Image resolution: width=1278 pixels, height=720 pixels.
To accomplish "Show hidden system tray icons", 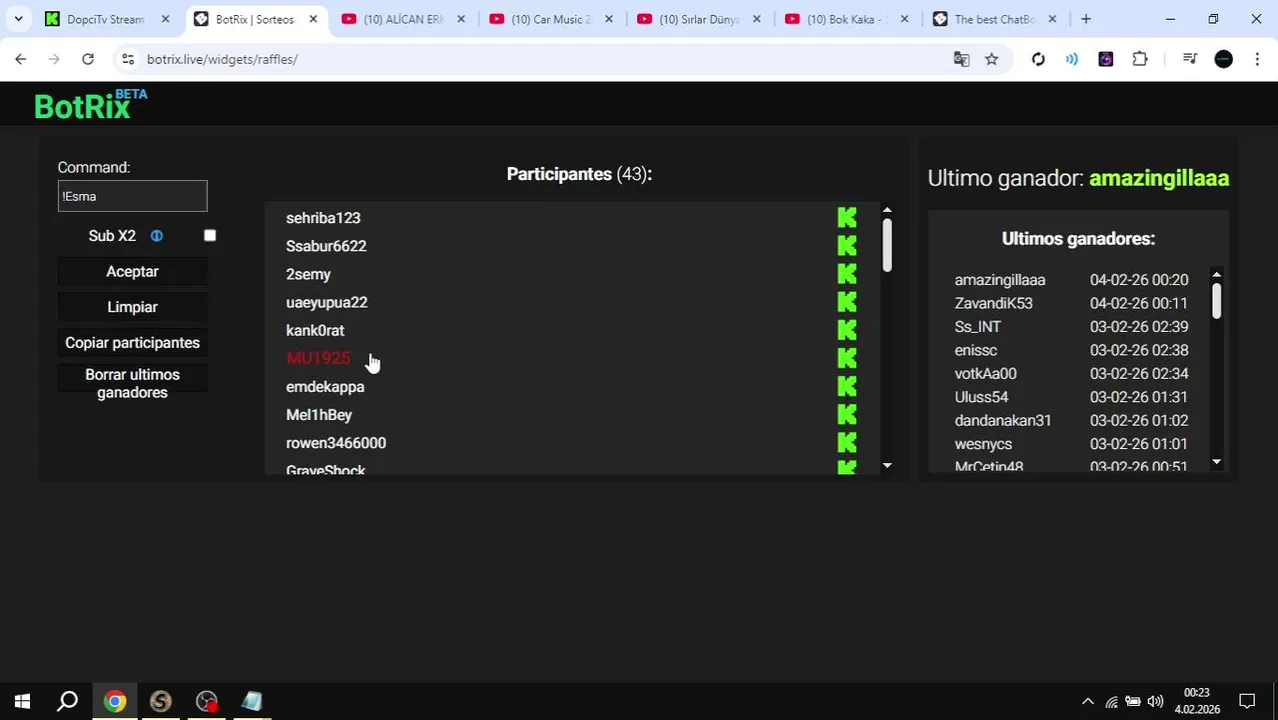I will [x=1088, y=702].
